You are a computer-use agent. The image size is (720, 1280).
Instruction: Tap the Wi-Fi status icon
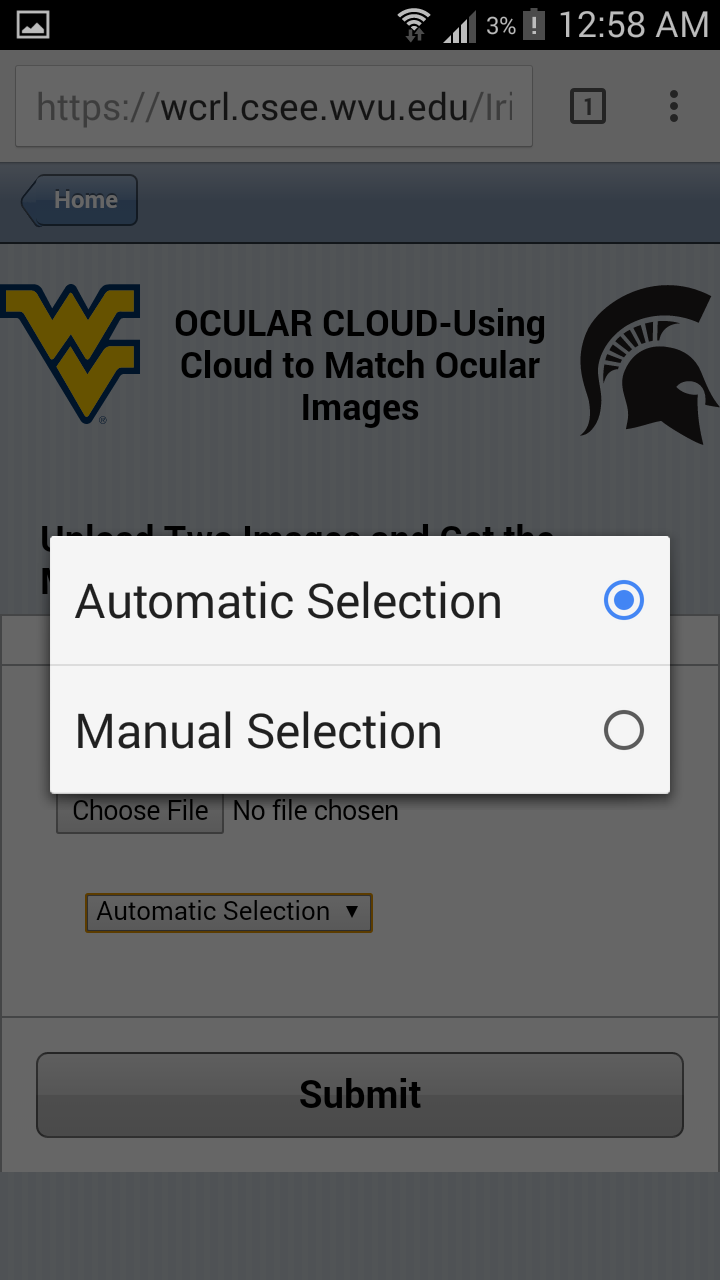(413, 24)
